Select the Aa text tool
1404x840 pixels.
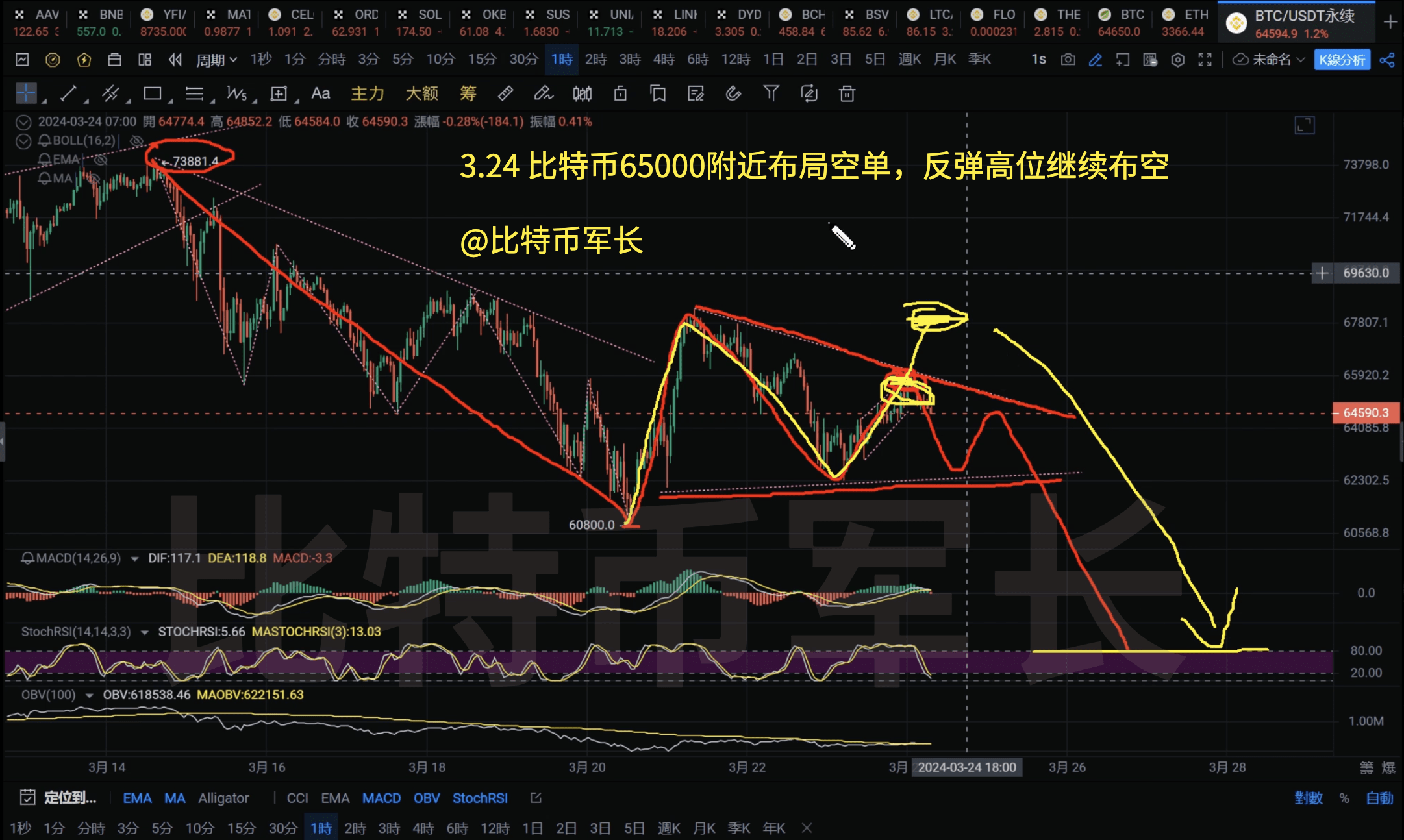(x=320, y=93)
